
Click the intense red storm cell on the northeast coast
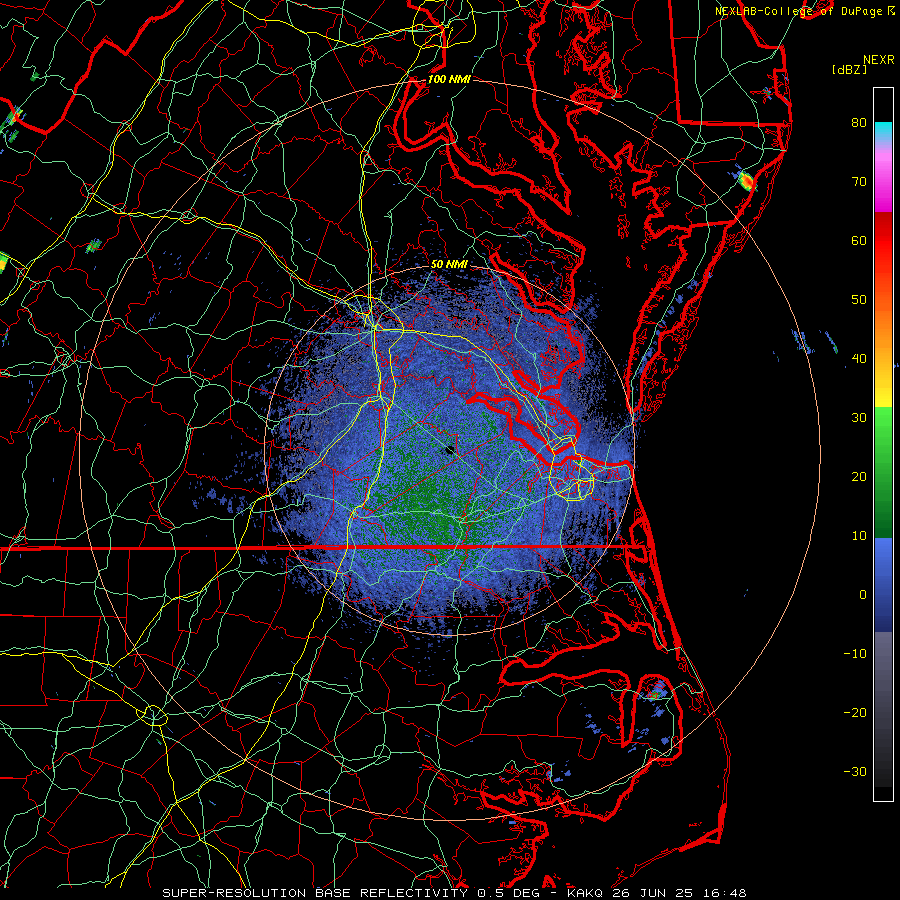[x=746, y=181]
